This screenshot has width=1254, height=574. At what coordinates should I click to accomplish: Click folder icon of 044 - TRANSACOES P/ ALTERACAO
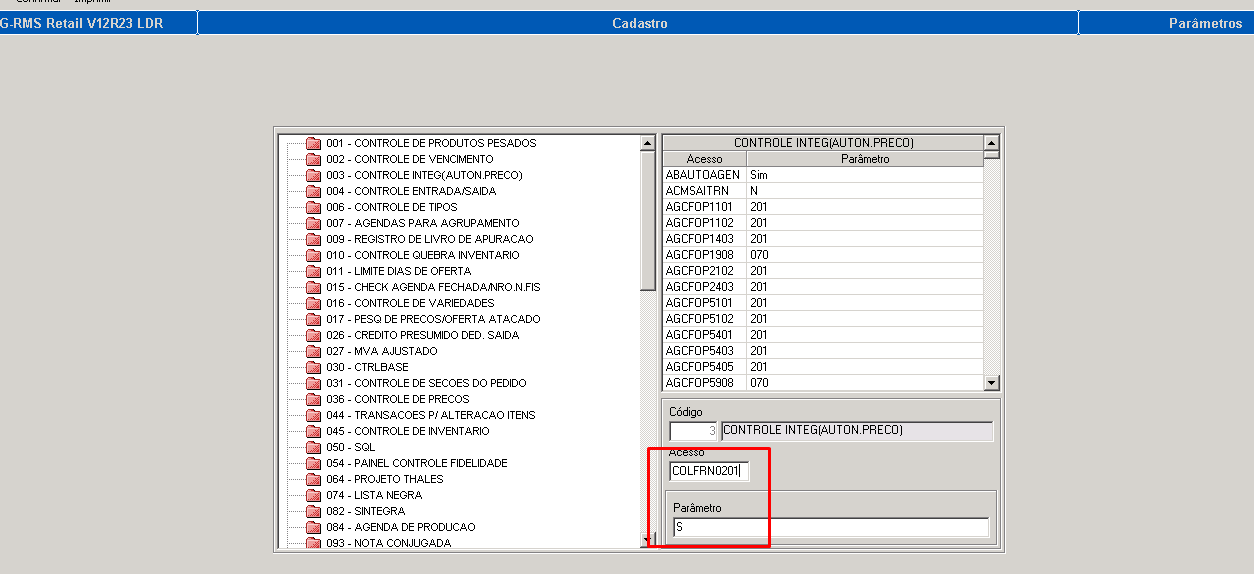(313, 415)
